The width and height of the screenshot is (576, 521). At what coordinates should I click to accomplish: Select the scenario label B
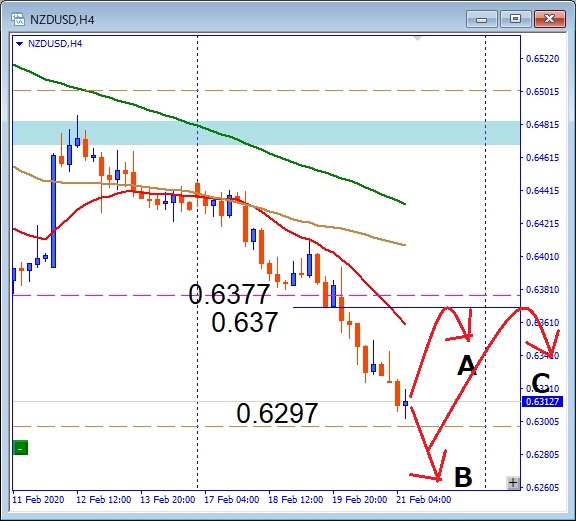463,477
